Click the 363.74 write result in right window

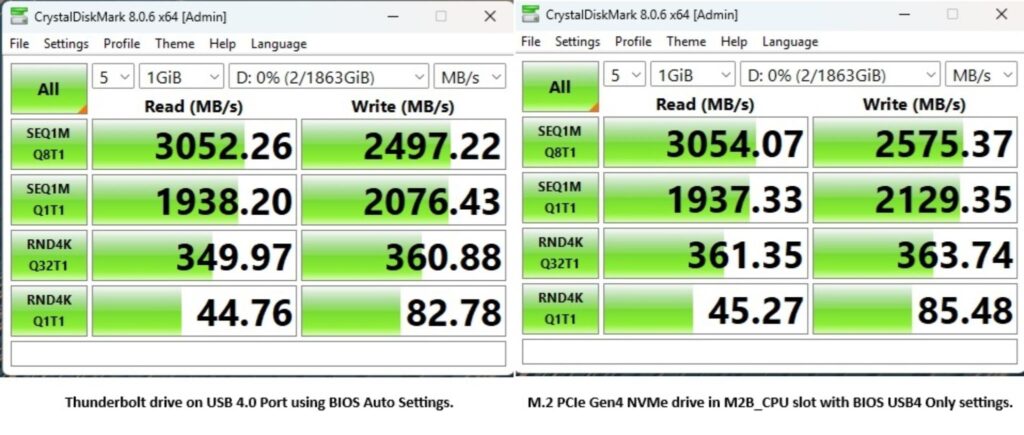915,253
